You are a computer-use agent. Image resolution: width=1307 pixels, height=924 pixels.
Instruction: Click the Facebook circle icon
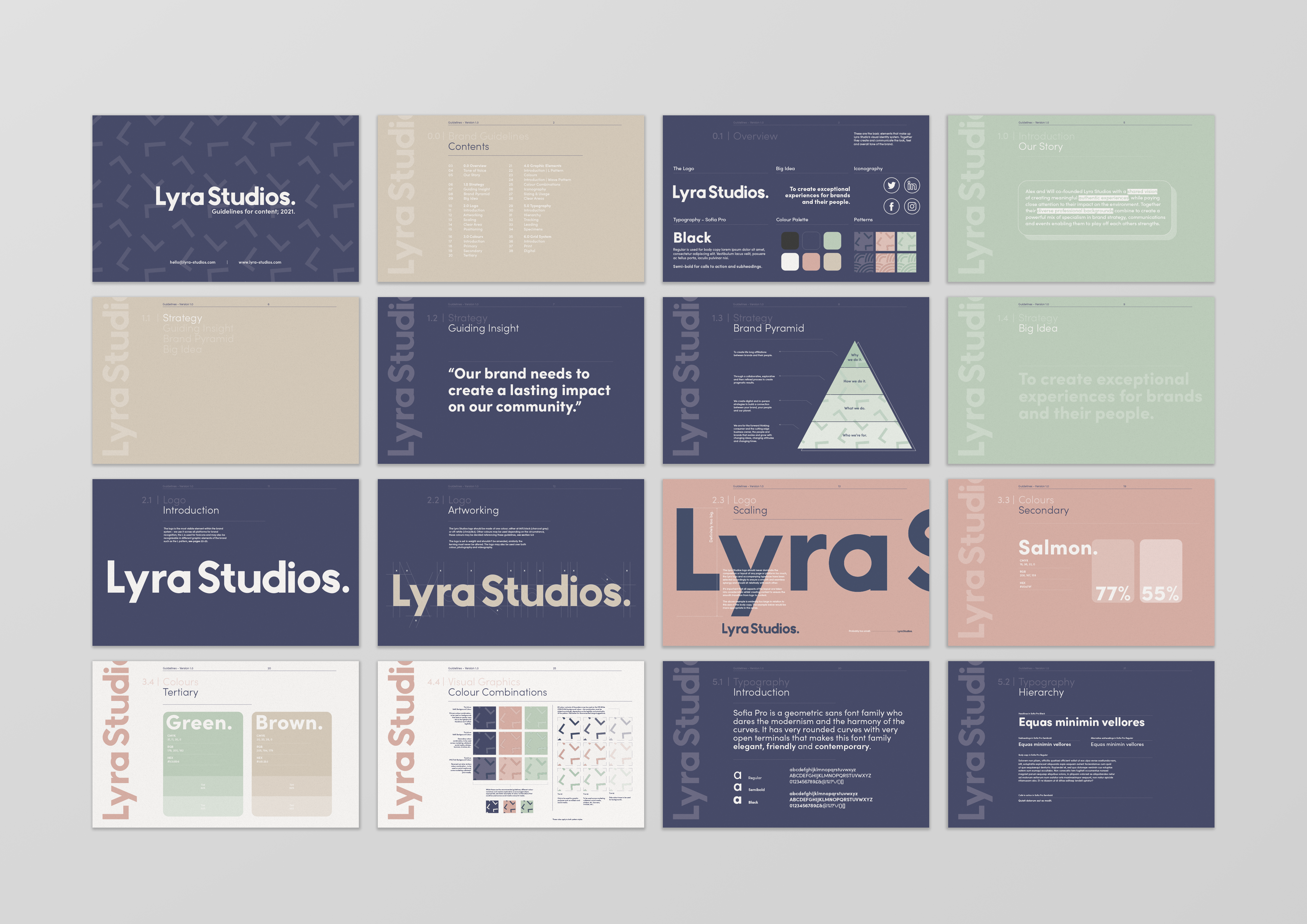pyautogui.click(x=892, y=207)
